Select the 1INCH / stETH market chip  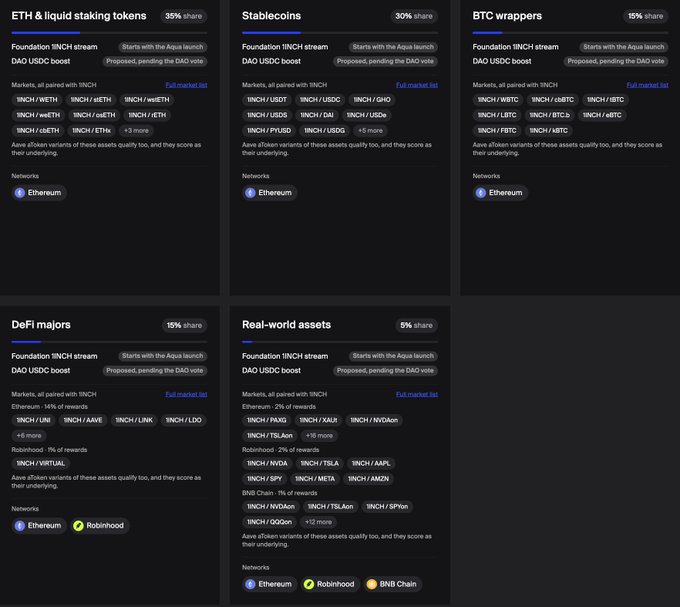tap(91, 100)
